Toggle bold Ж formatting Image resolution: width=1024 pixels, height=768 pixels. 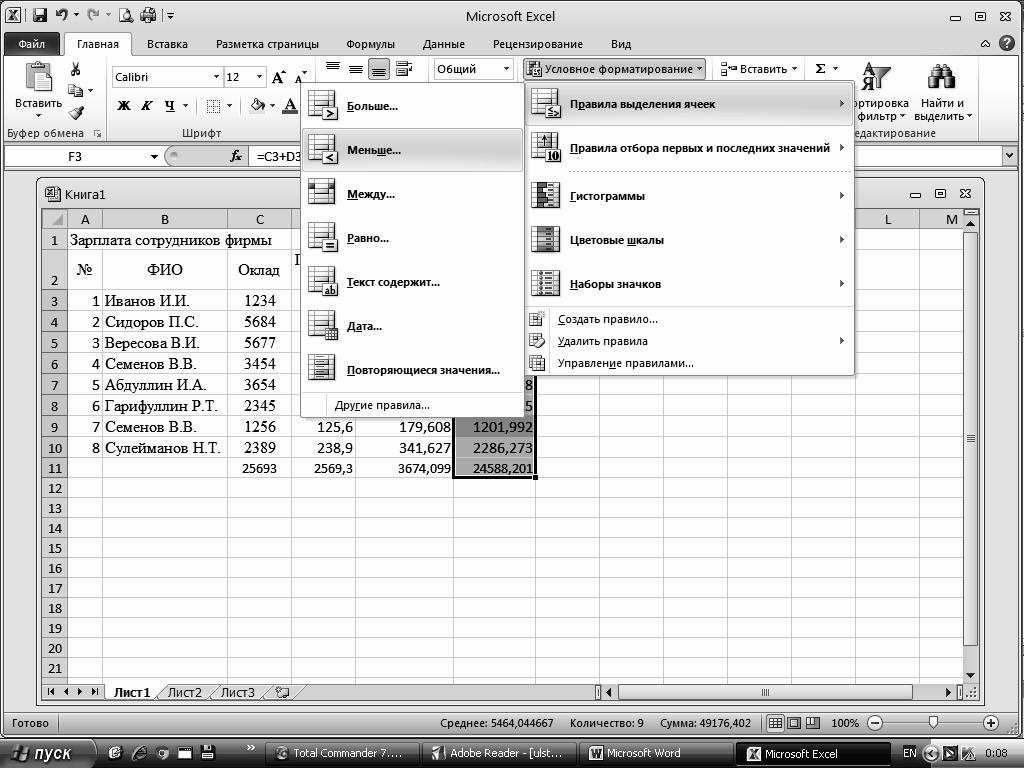click(x=123, y=106)
